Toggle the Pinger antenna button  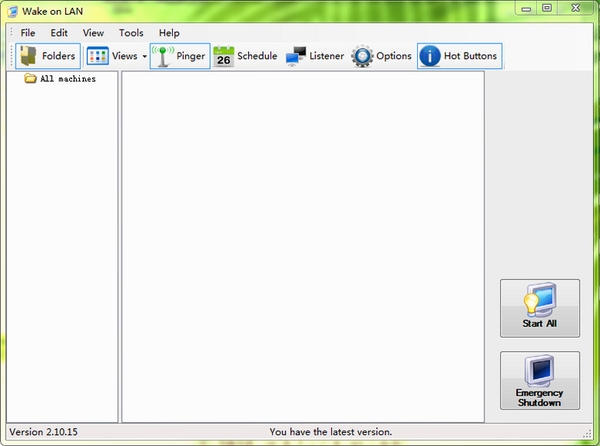click(180, 56)
